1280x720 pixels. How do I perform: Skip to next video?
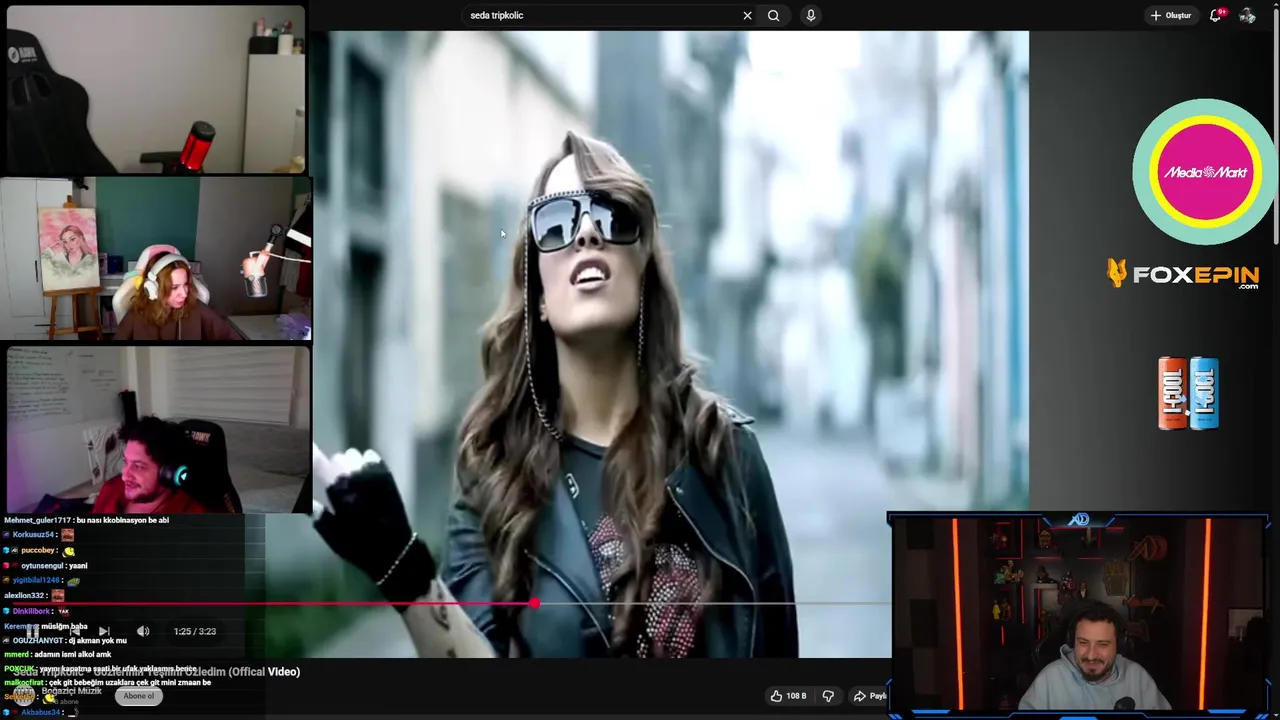click(x=104, y=631)
